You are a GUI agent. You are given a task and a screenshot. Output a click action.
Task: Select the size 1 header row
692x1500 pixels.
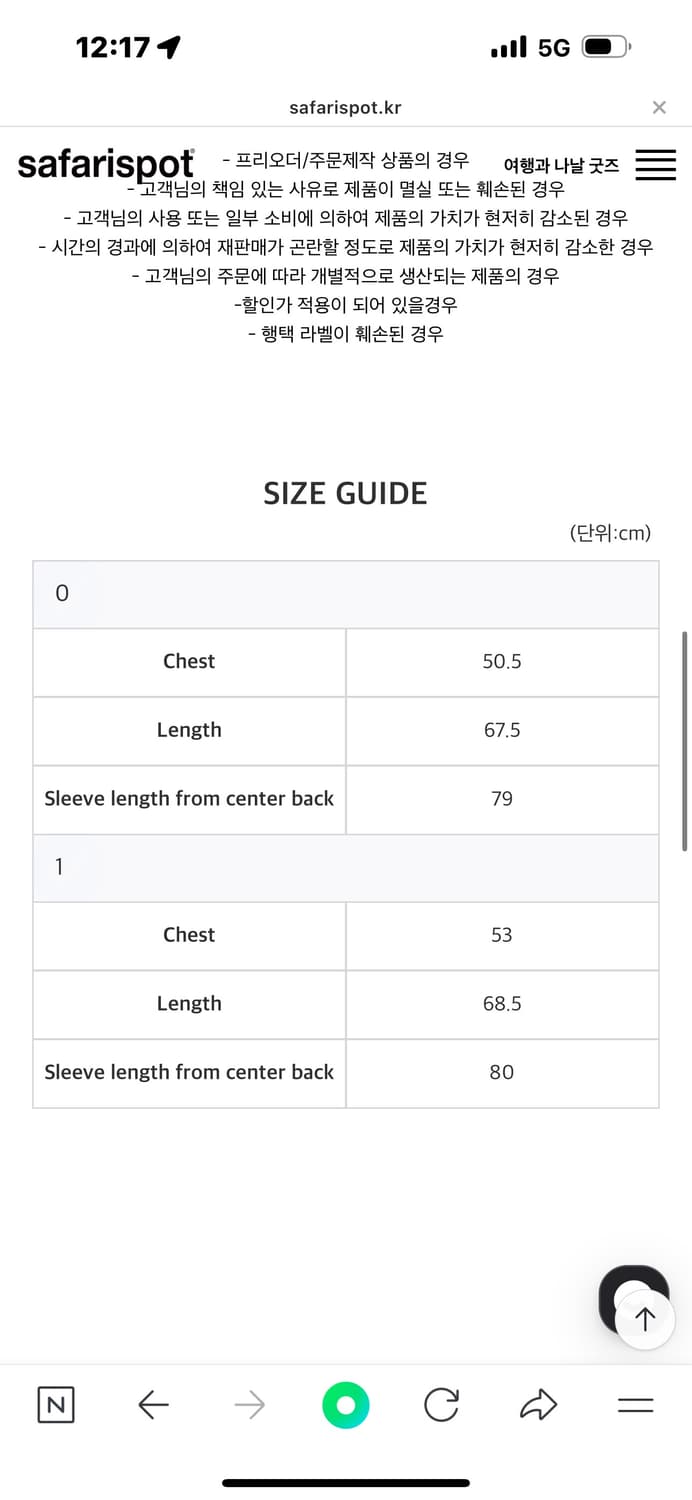tap(346, 867)
